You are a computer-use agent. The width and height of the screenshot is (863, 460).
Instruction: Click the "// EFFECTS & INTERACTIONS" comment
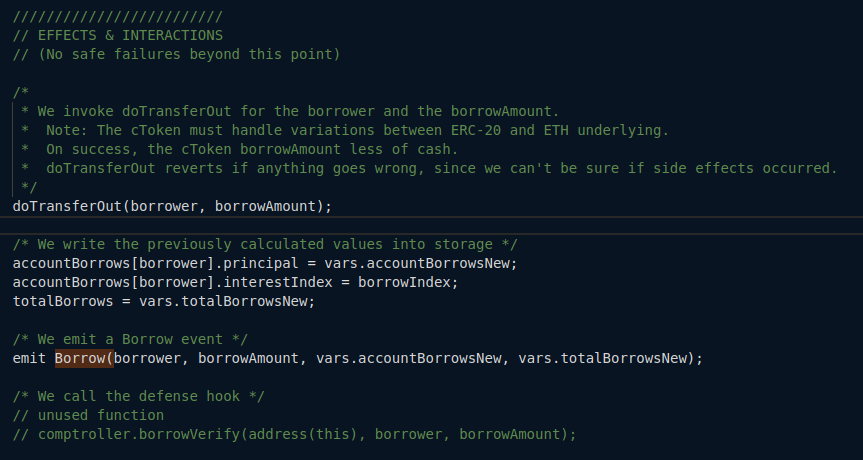[x=118, y=36]
